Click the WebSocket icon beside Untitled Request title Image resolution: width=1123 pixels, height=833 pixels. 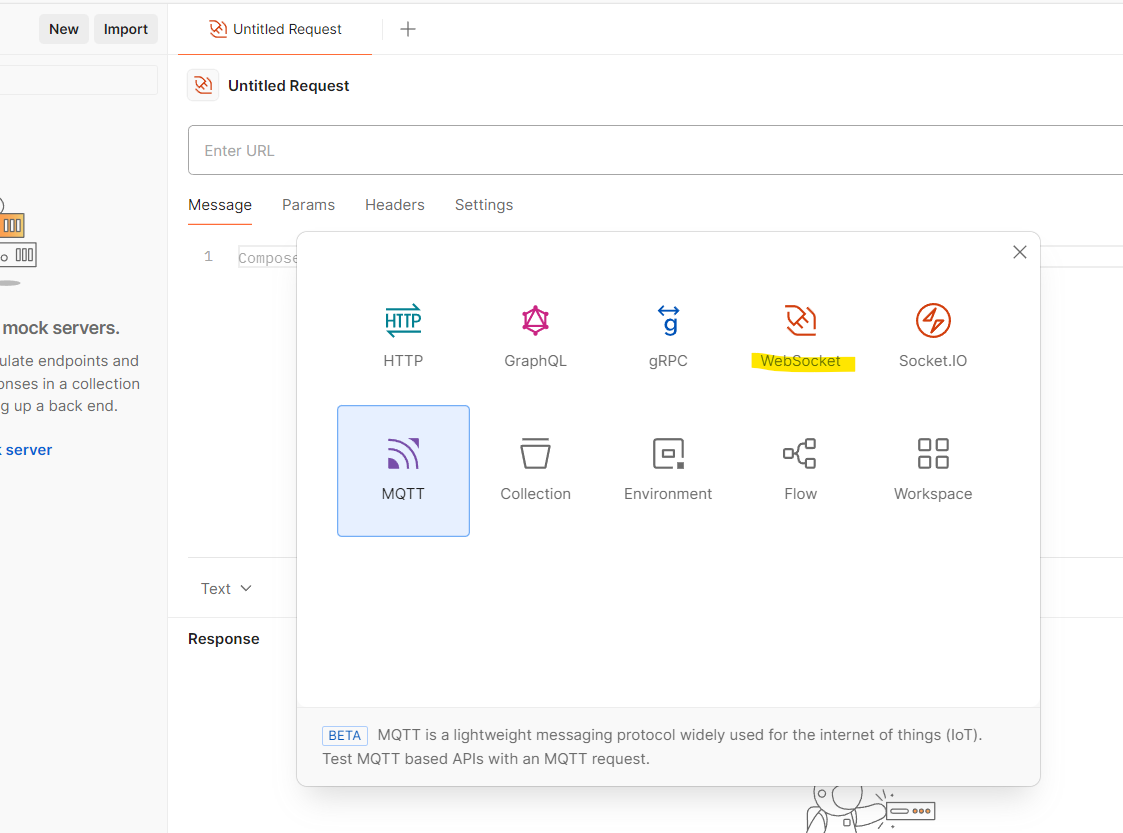[203, 85]
